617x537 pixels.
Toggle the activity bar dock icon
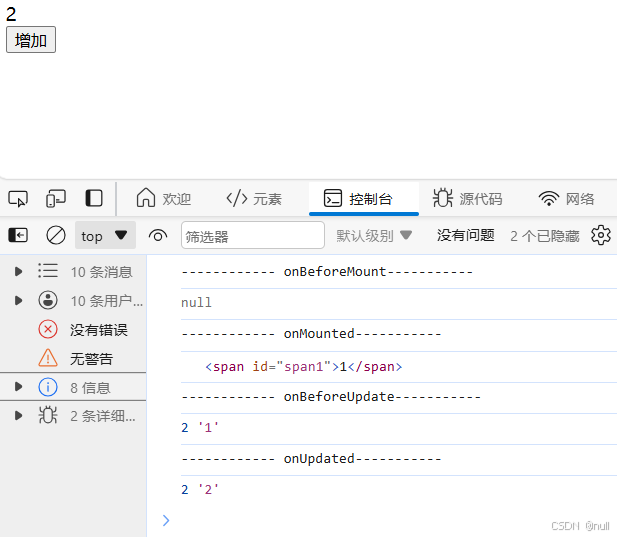[94, 198]
